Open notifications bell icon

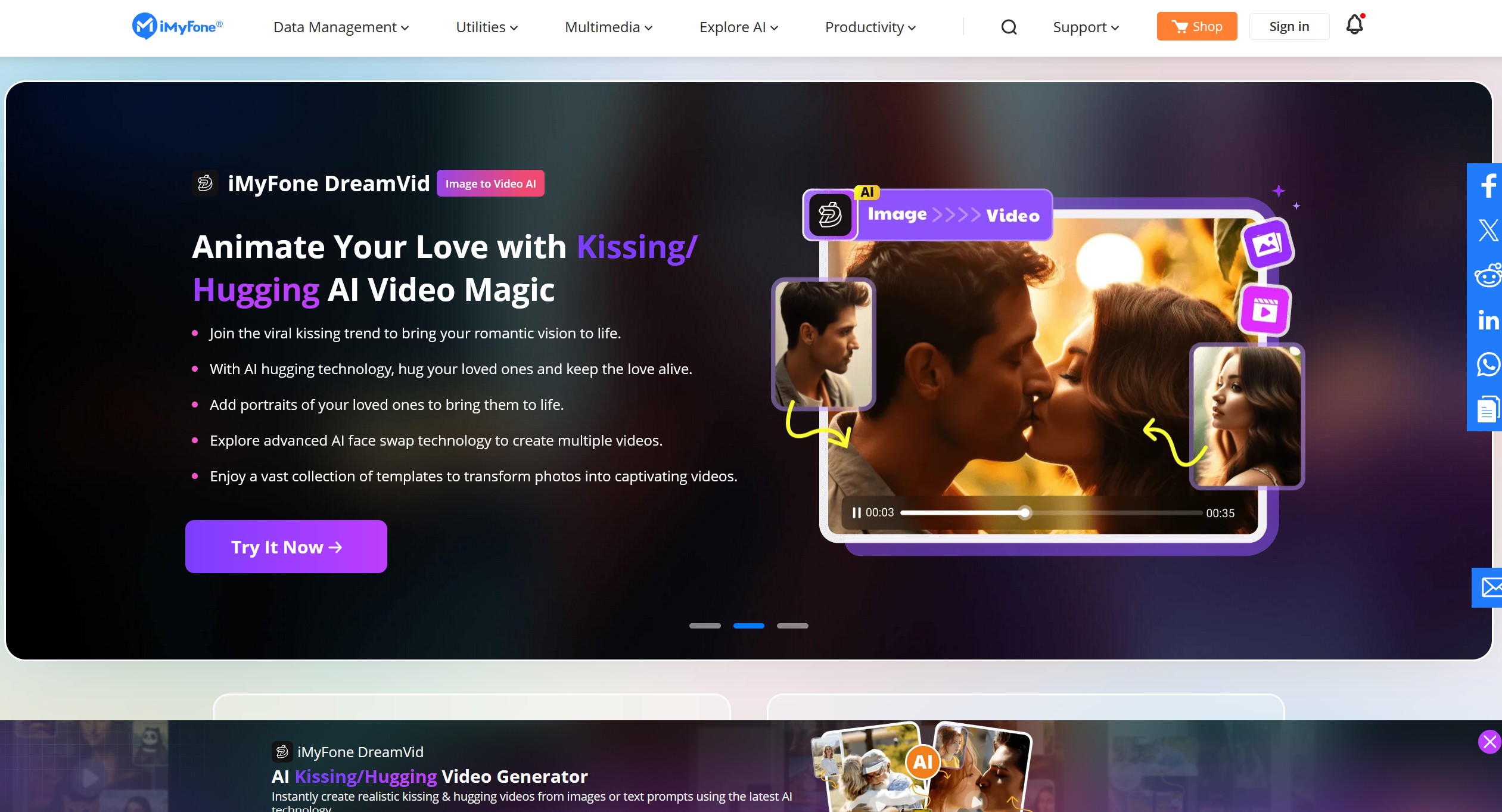click(x=1355, y=24)
